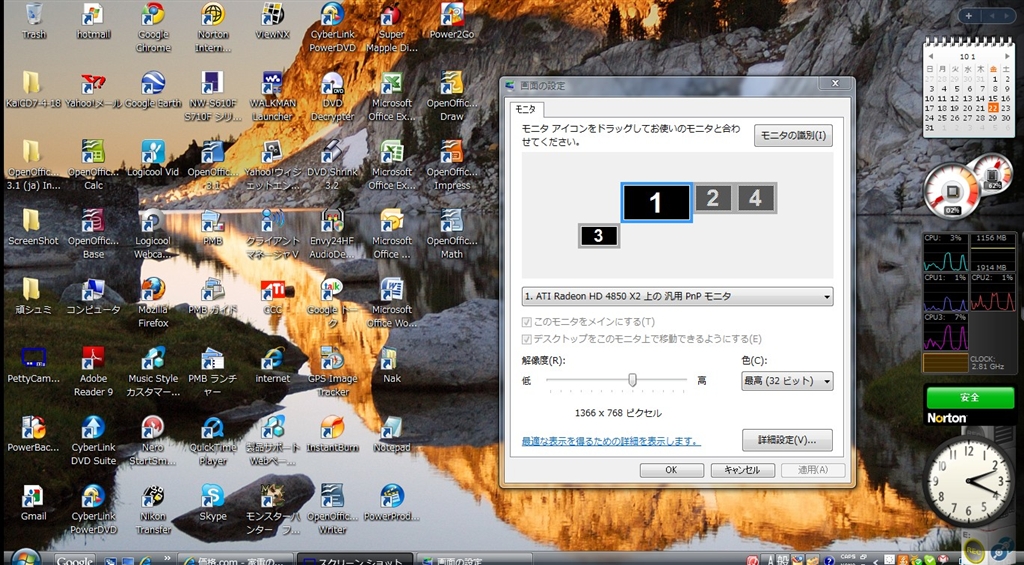Open the OpenOffice Draw shortcut
The image size is (1024, 565).
pos(451,96)
